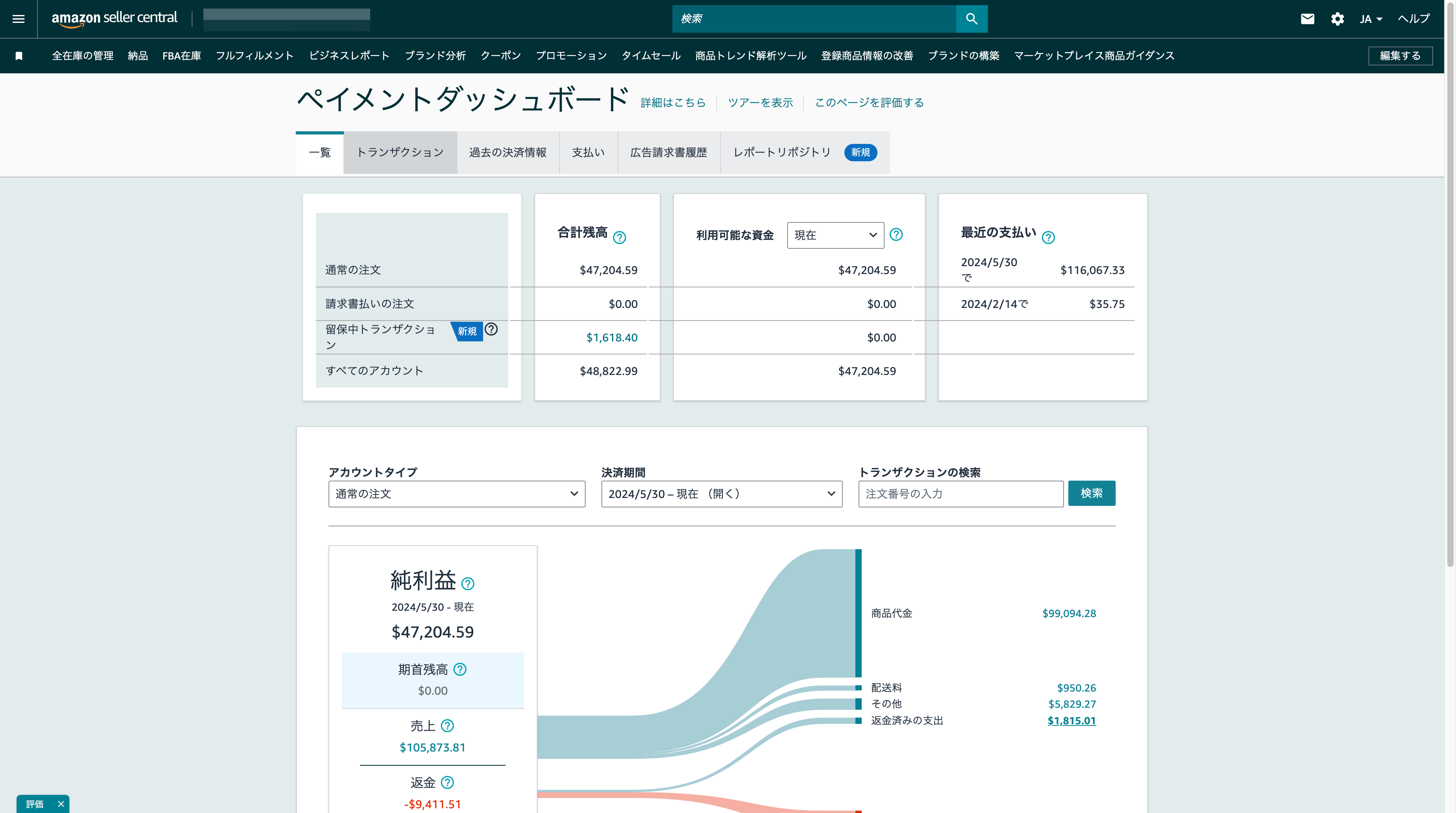This screenshot has height=813, width=1456.
Task: Click the 検索 transaction search button
Action: 1091,493
